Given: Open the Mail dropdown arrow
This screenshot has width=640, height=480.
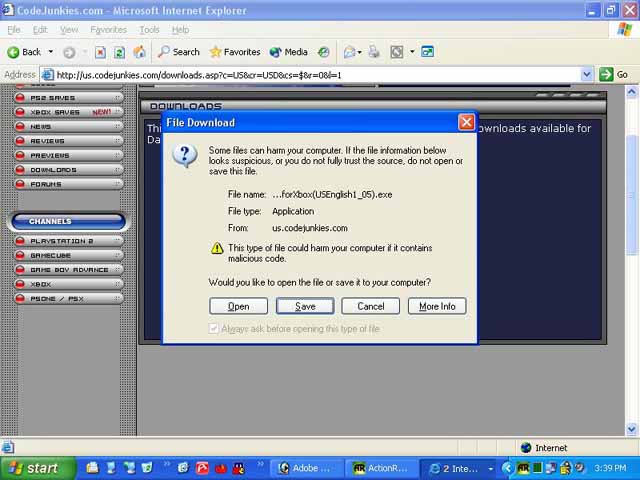Looking at the screenshot, I should (360, 52).
